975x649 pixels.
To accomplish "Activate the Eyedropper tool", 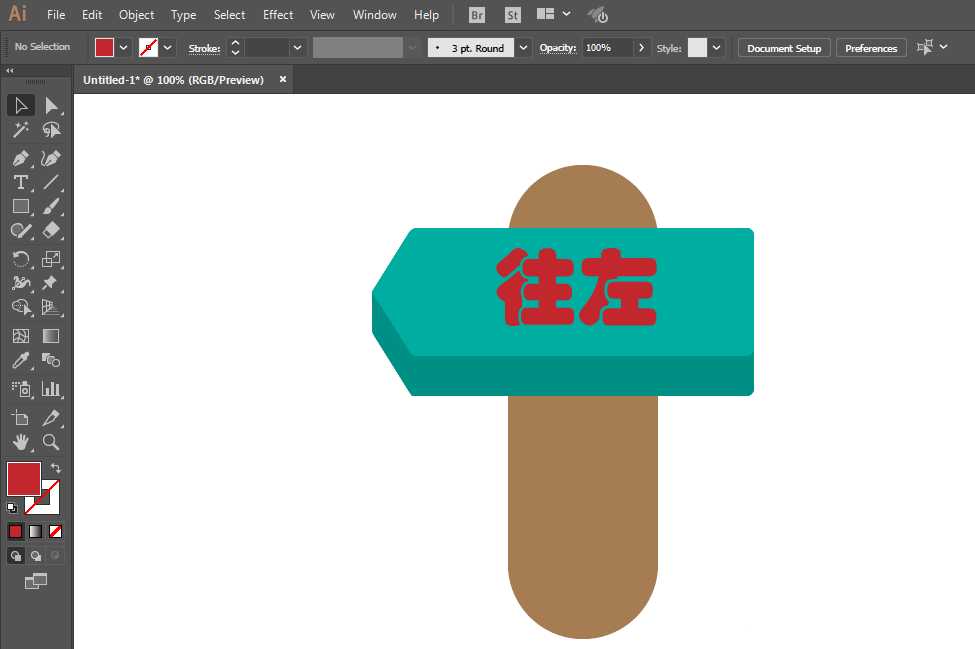I will pos(21,361).
